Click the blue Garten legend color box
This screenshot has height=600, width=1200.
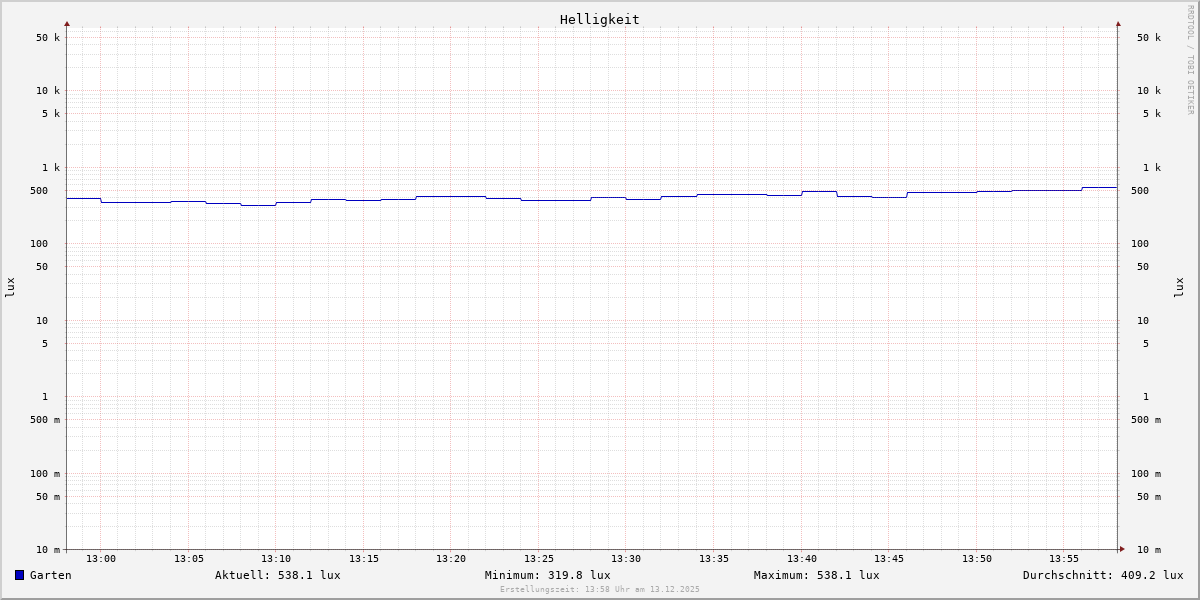click(x=19, y=575)
